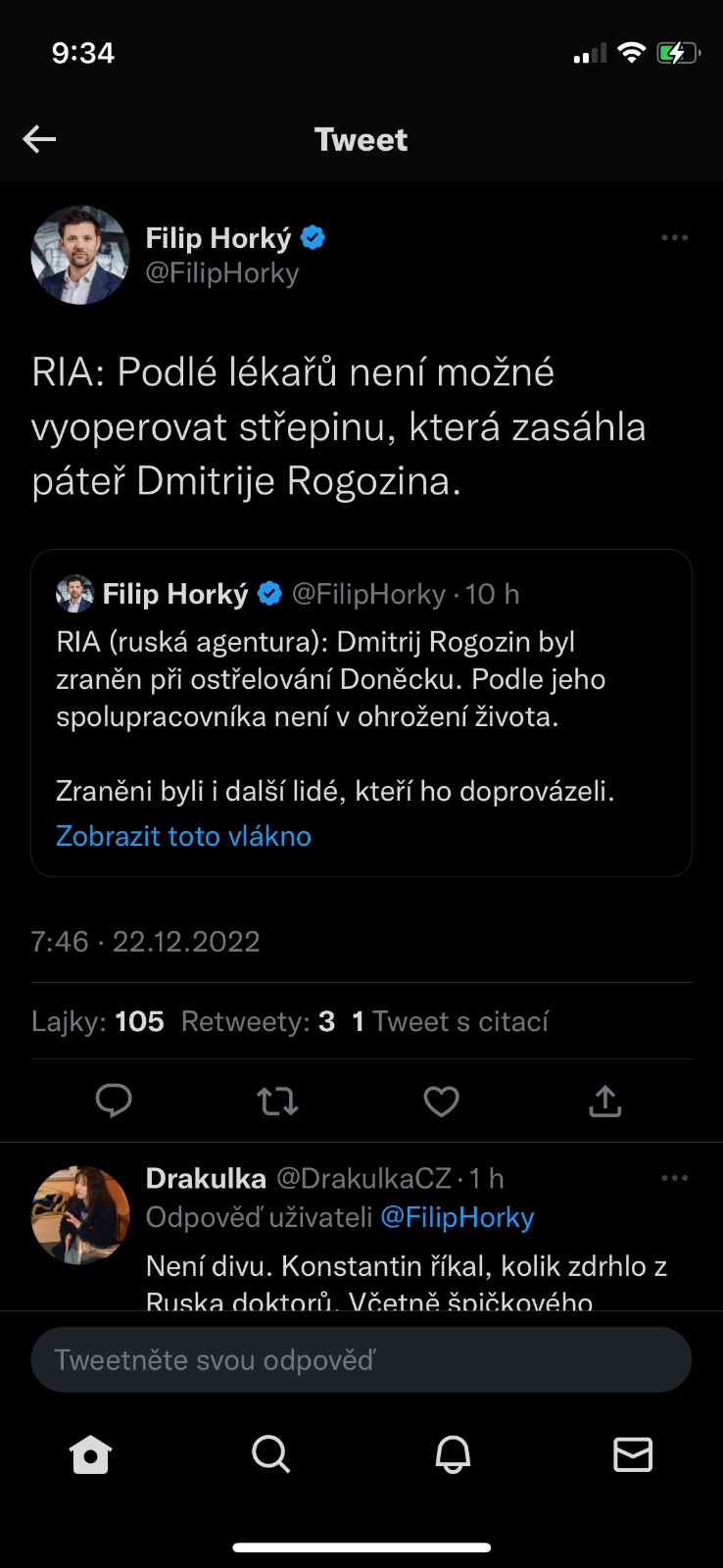The width and height of the screenshot is (723, 1568).
Task: Open the reply speech bubble icon
Action: pyautogui.click(x=114, y=1102)
